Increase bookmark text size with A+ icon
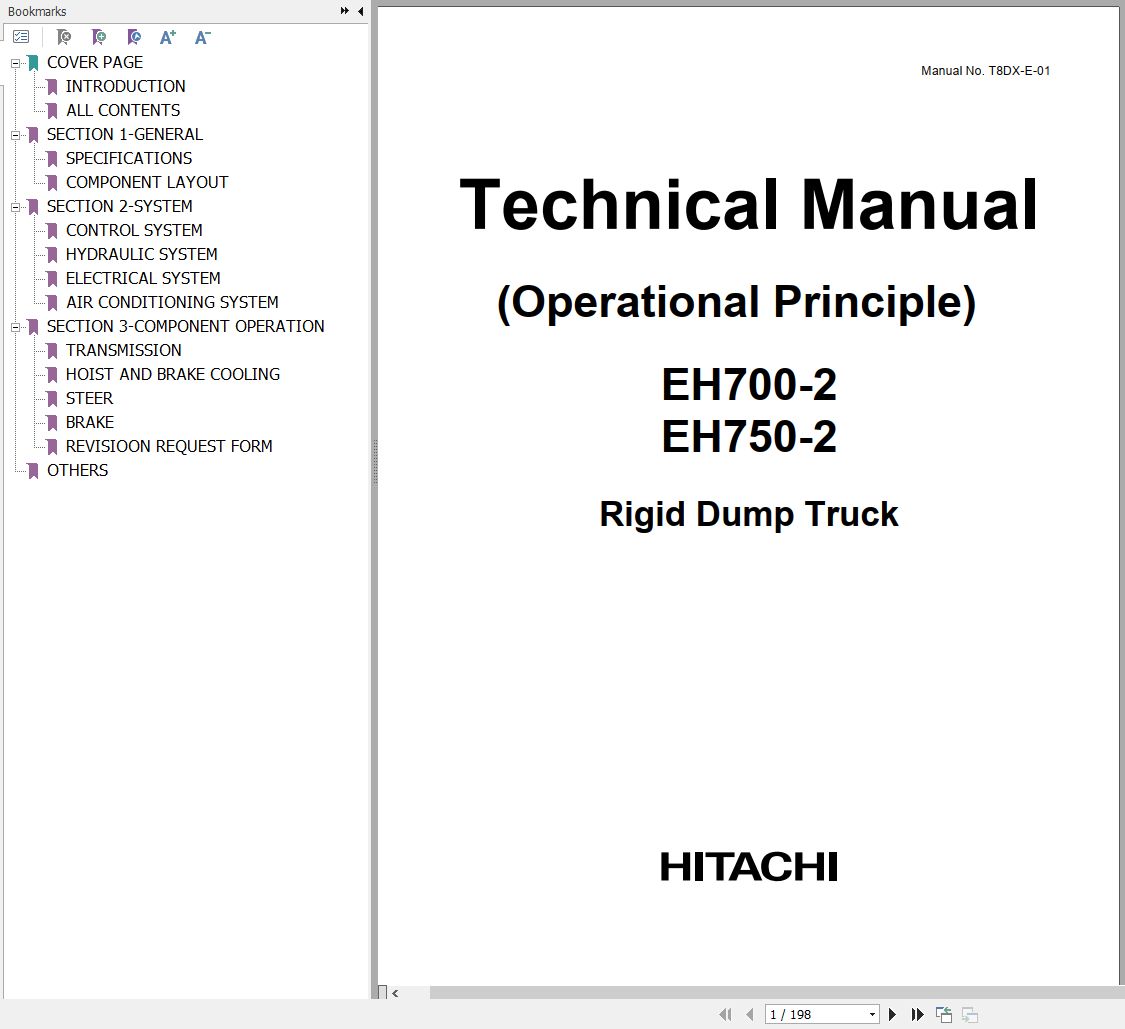 [168, 37]
